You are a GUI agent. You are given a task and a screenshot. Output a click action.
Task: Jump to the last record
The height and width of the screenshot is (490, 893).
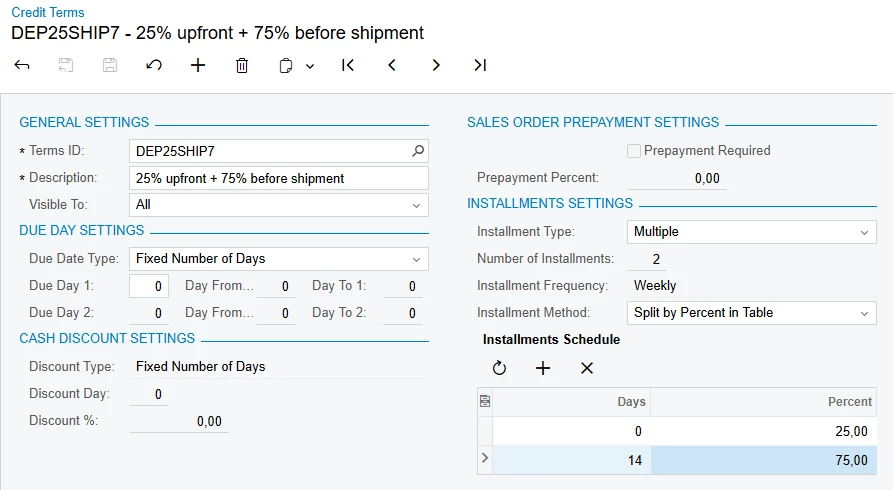coord(480,65)
